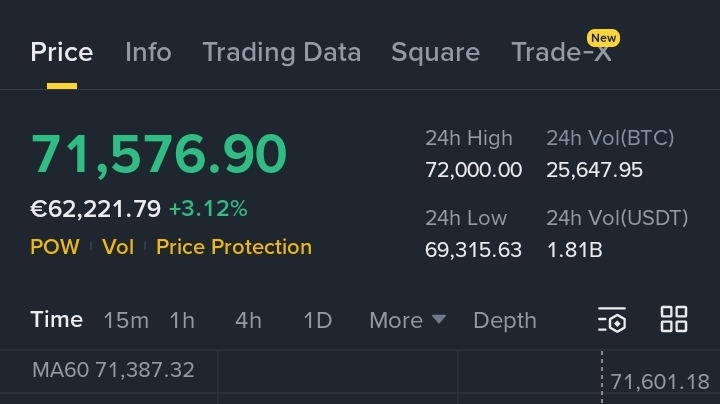Image resolution: width=720 pixels, height=404 pixels.
Task: Click the POW tag link
Action: pos(55,247)
